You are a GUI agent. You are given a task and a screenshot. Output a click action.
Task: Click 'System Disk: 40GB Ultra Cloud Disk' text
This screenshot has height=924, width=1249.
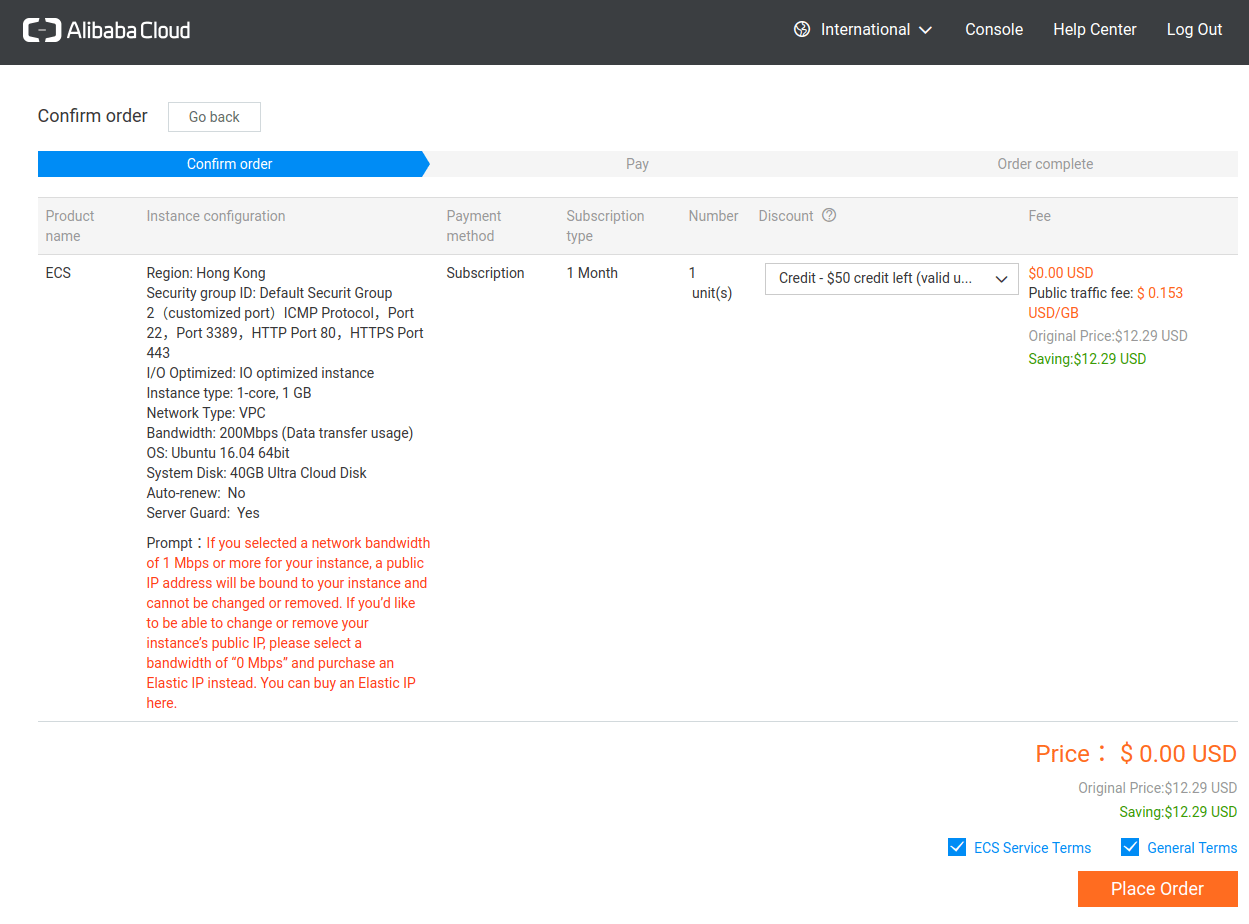(257, 473)
